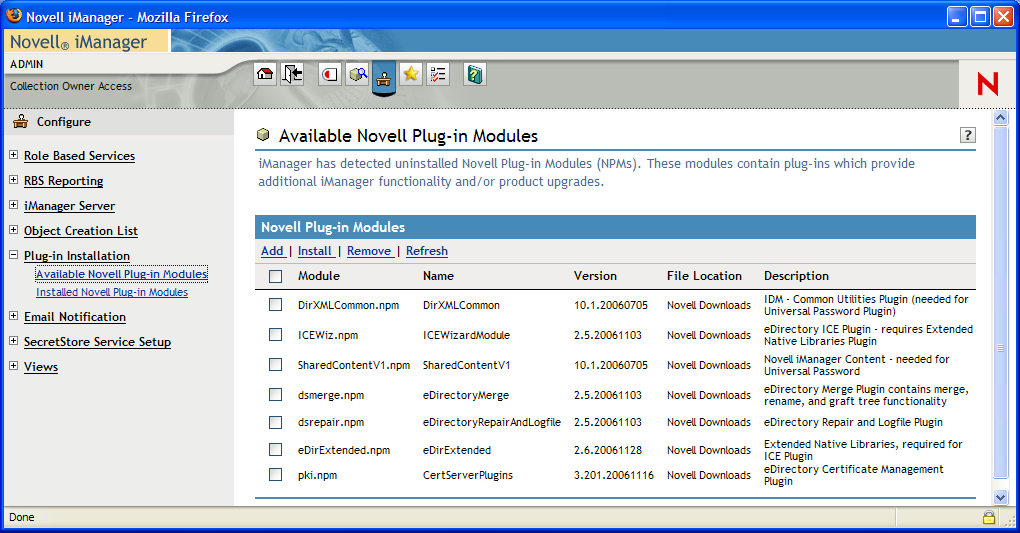Open iManager Server category
Viewport: 1020px width, 533px height.
click(70, 206)
